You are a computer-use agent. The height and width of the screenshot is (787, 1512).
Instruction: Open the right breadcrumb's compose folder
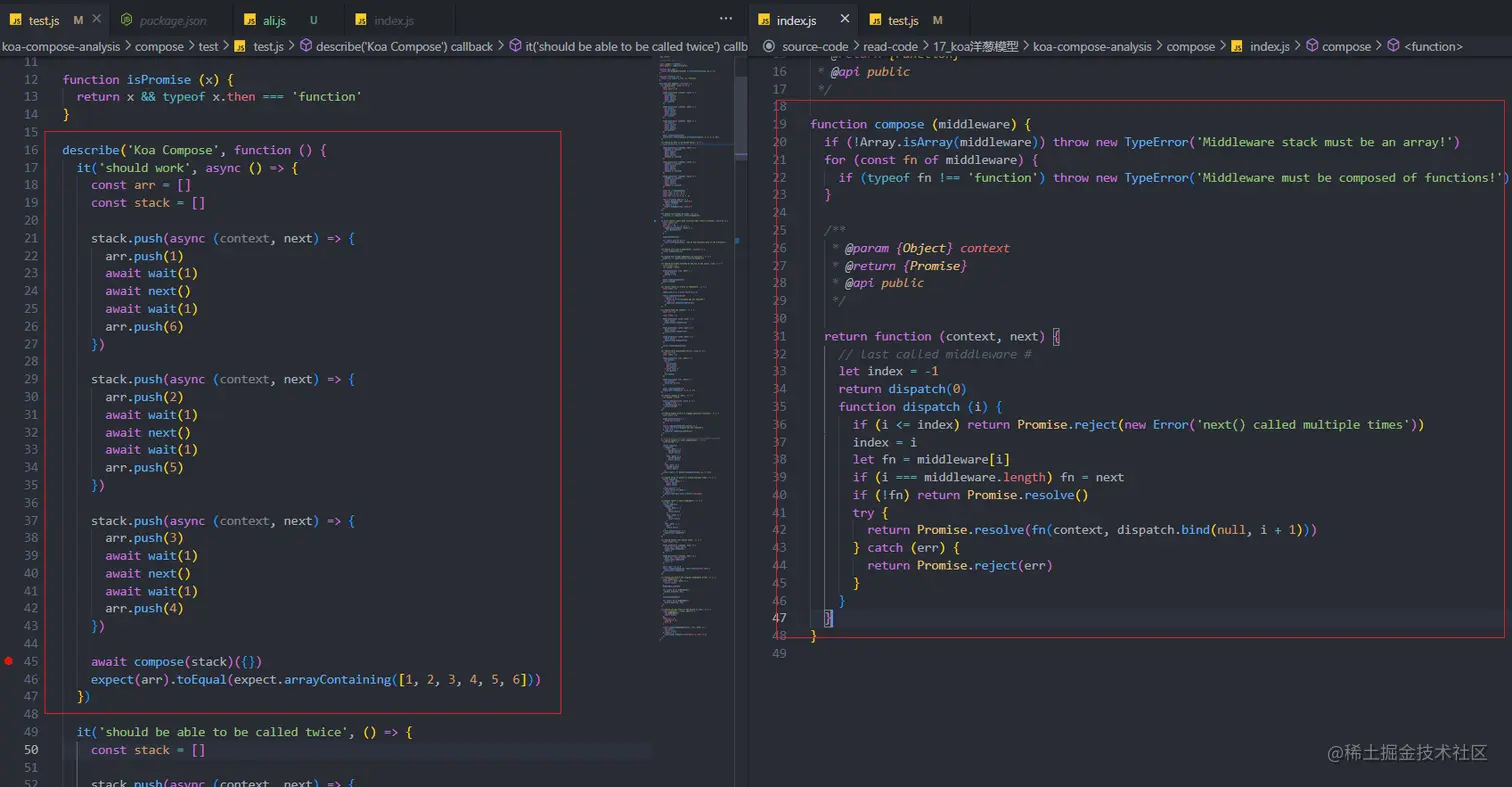[1191, 46]
